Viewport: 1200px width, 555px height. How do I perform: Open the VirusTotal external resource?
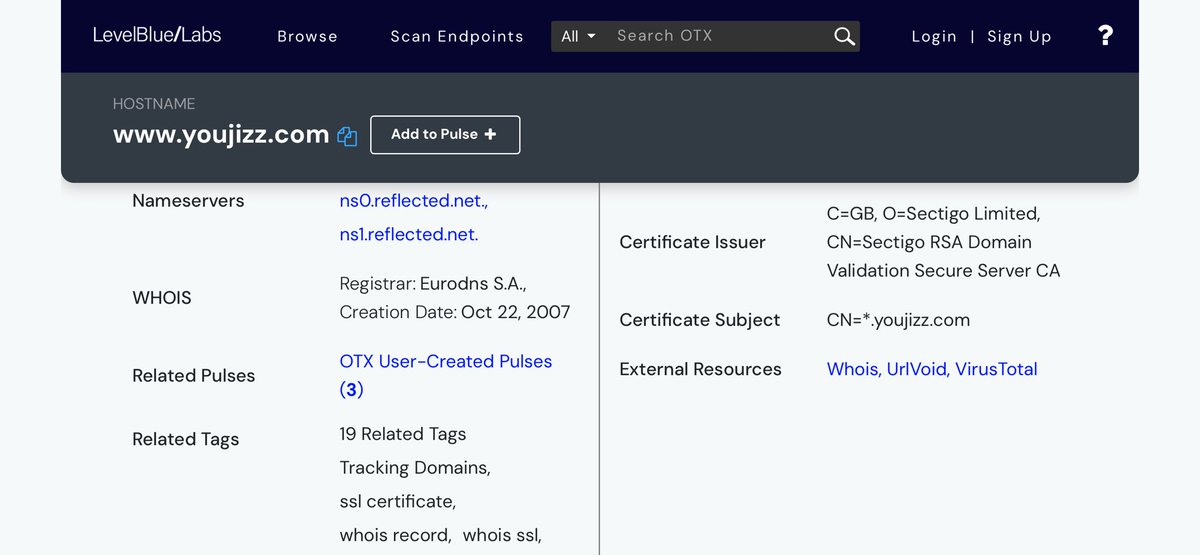(x=996, y=369)
